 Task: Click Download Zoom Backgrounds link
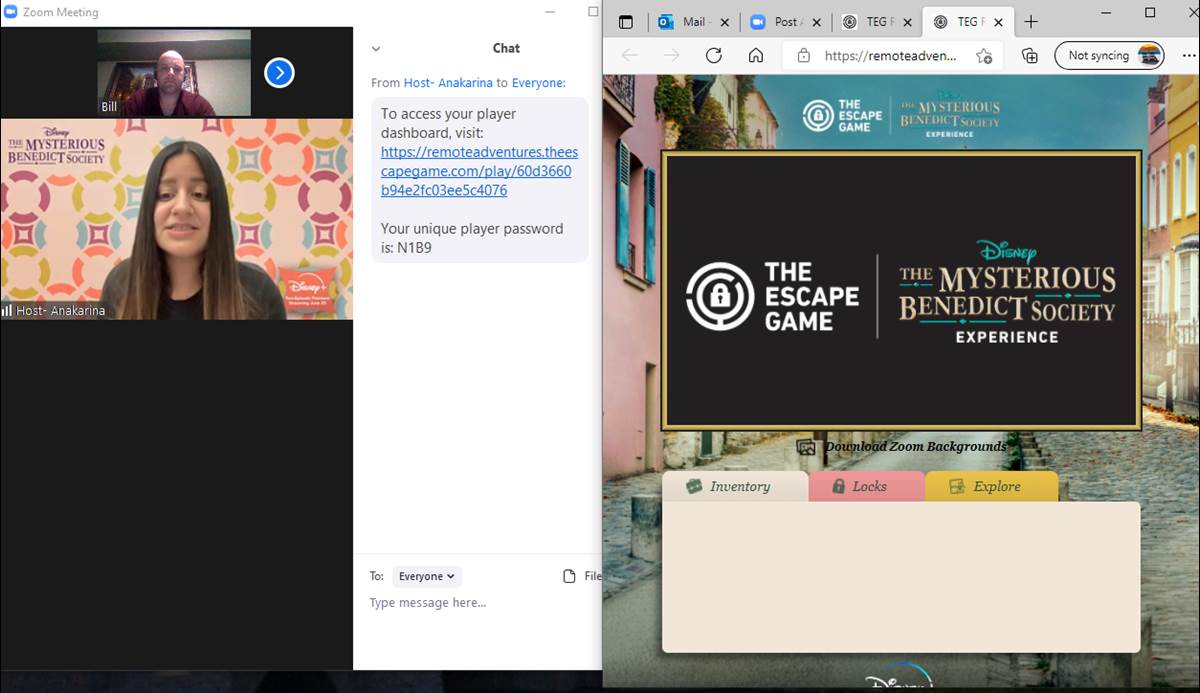click(914, 447)
